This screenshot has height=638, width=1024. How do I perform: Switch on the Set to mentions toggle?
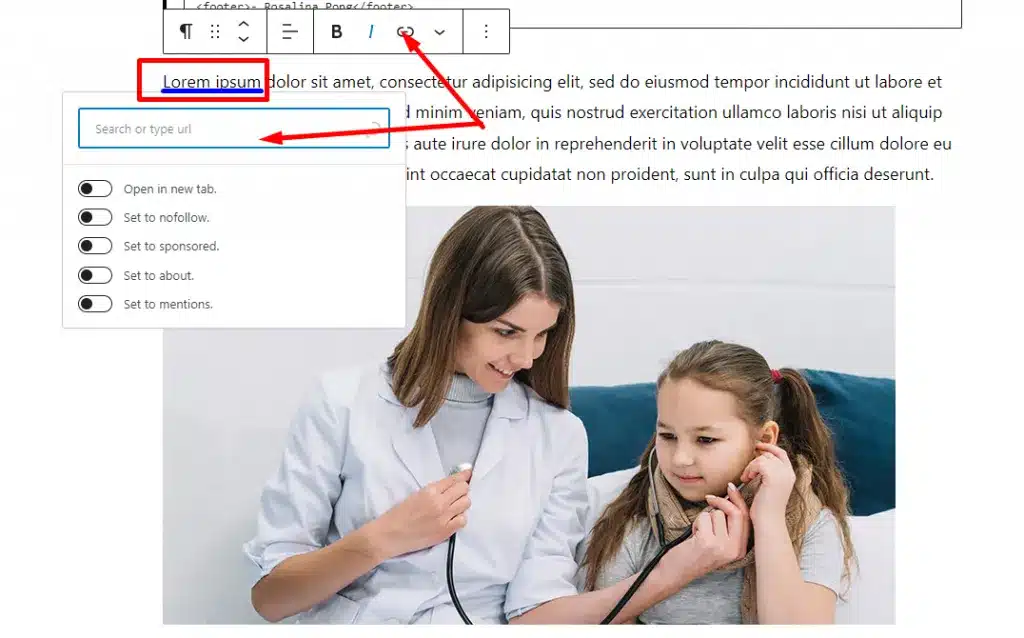pos(95,303)
